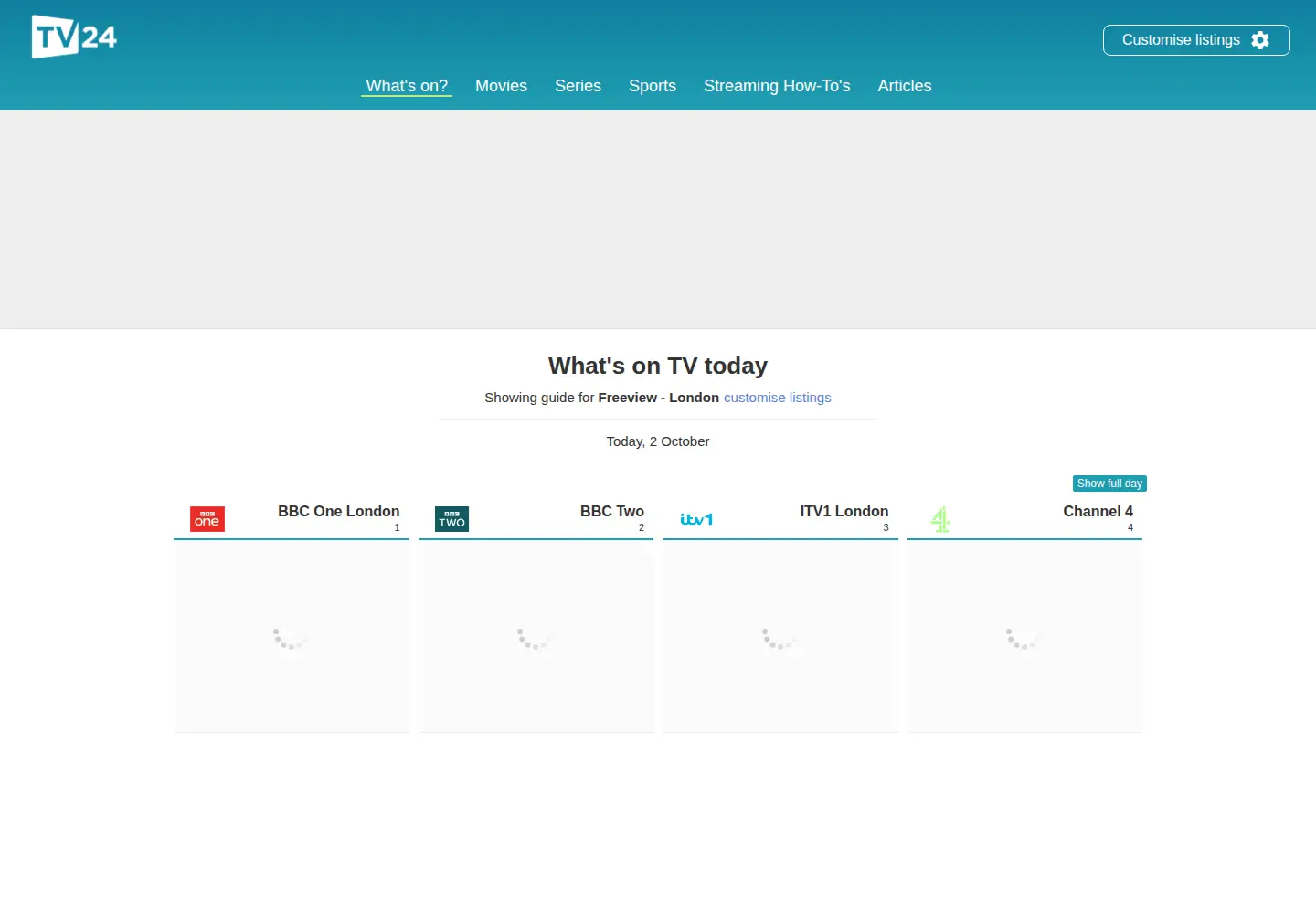The width and height of the screenshot is (1316, 914).
Task: Click the ITV1 London loading panel
Action: [780, 637]
